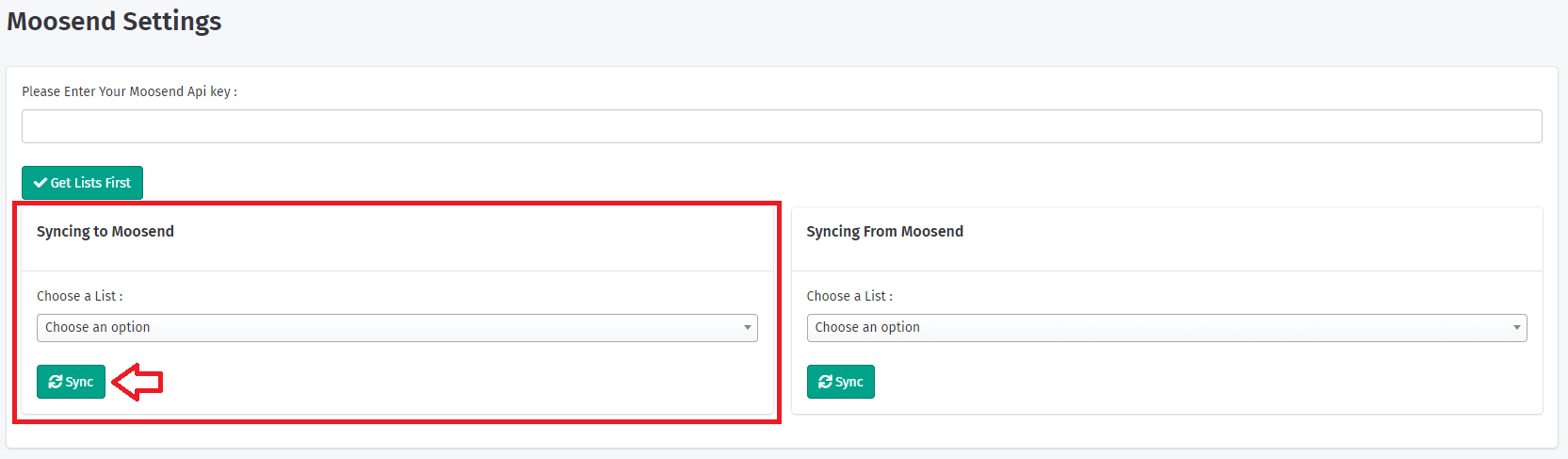Expand the Syncing From Moosend dropdown arrow
Screen dimensions: 1568x459
click(1516, 328)
